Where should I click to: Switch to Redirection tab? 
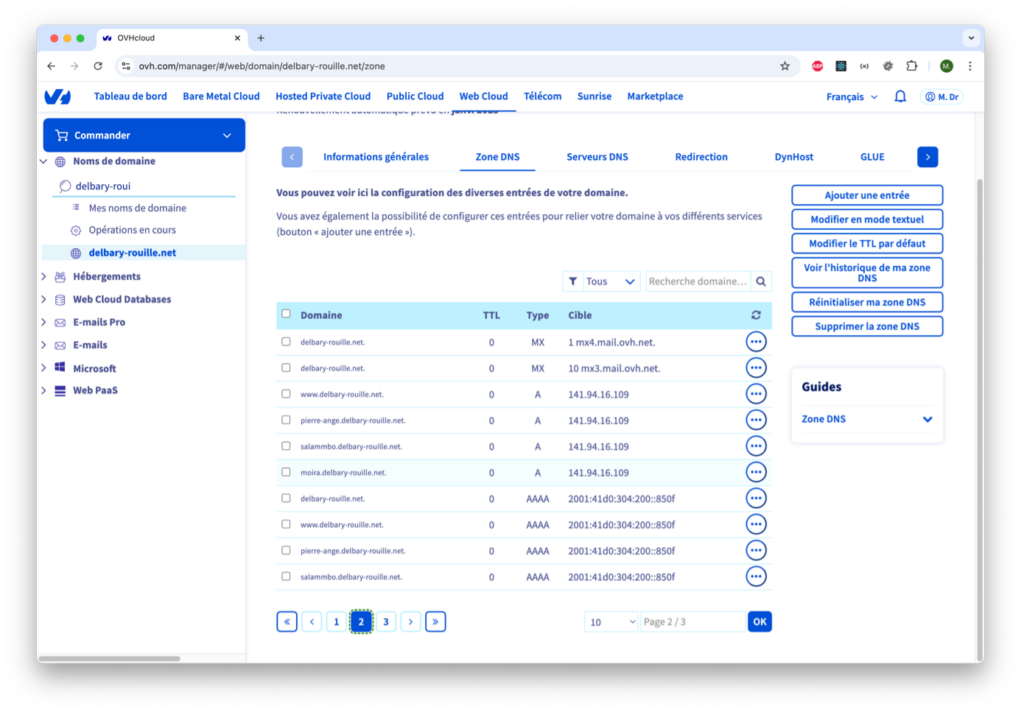[701, 157]
